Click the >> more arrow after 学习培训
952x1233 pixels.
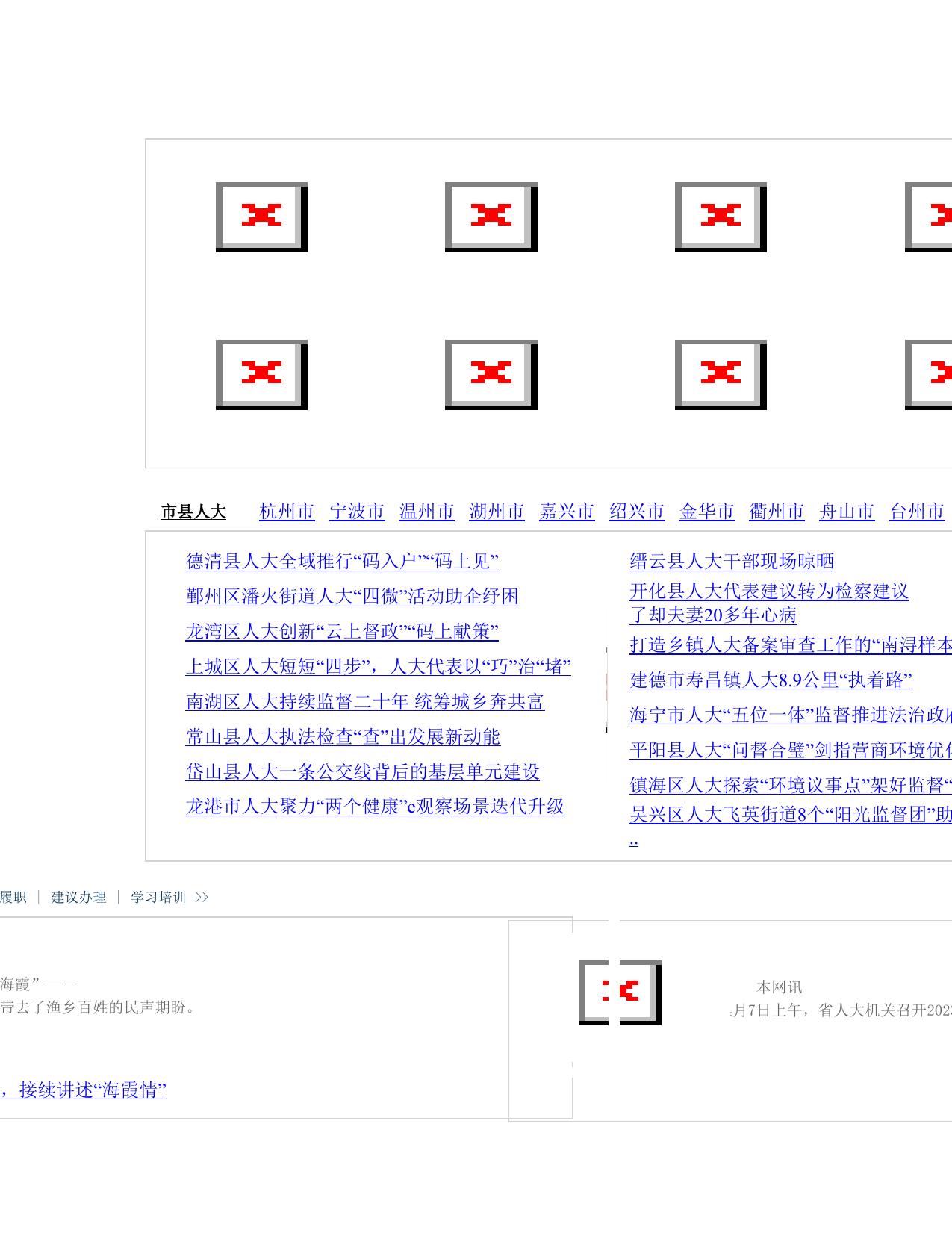point(202,898)
